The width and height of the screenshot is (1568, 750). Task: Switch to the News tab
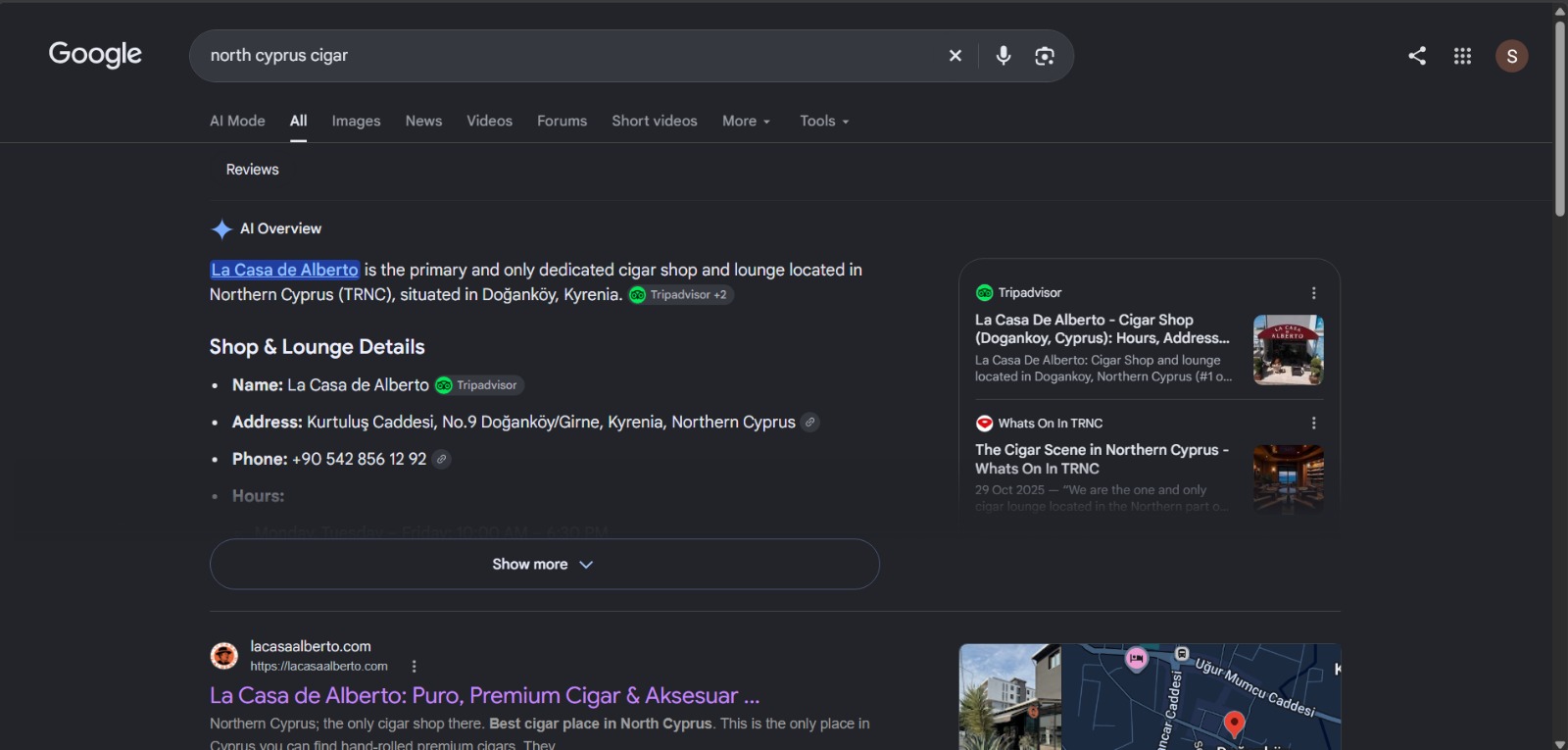[423, 122]
